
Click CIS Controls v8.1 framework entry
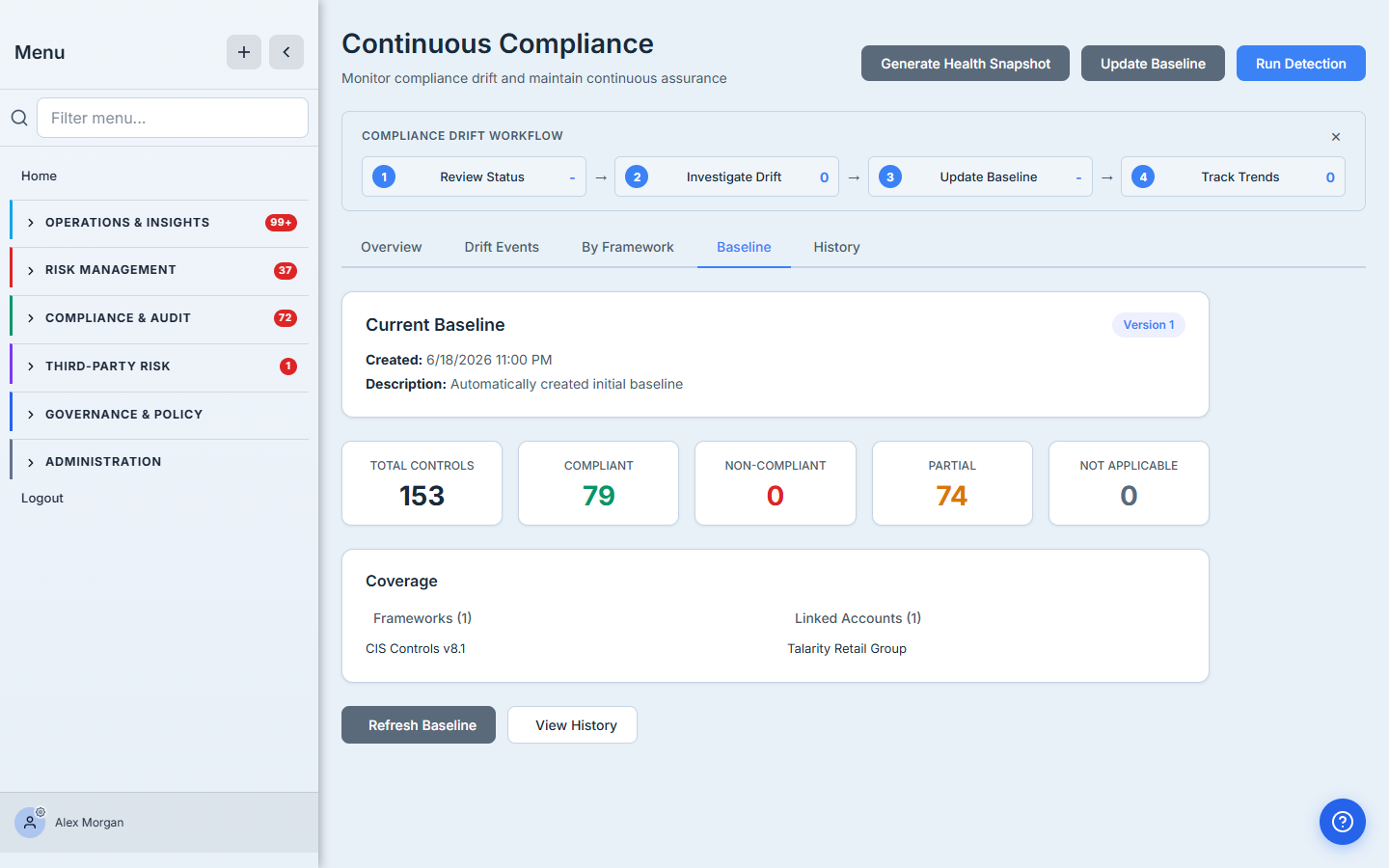click(416, 648)
